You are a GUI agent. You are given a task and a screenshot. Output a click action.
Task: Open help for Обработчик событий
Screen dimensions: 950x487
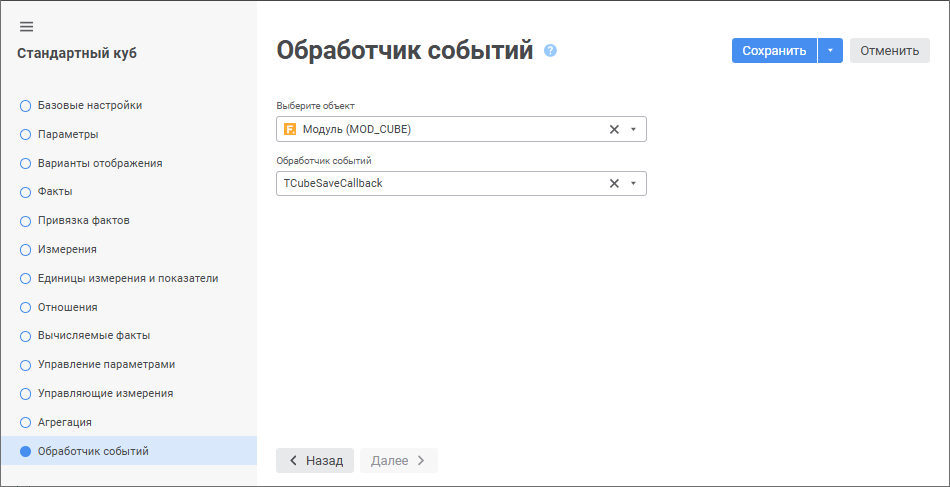(550, 50)
